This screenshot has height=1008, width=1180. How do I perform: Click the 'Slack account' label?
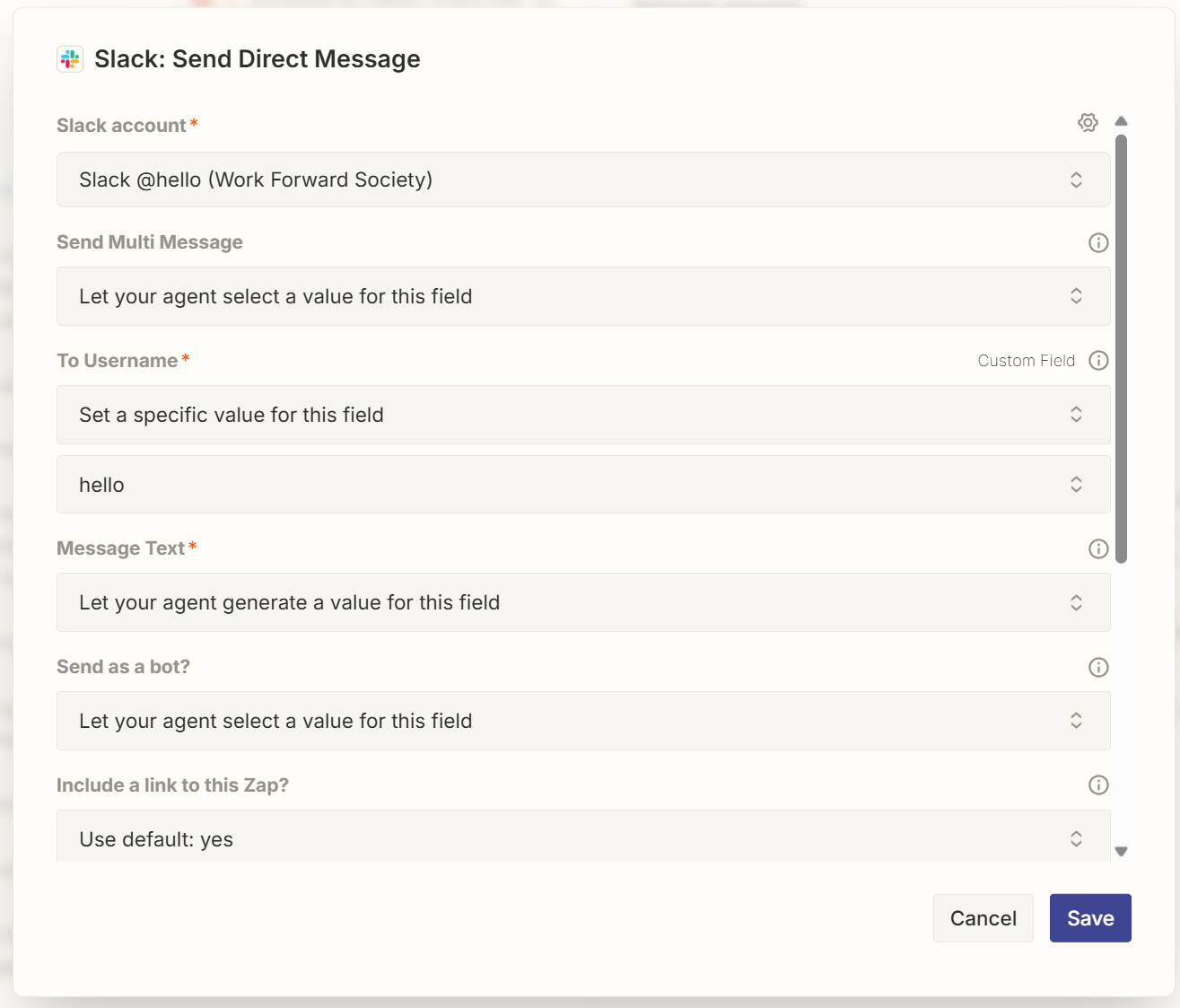click(x=121, y=126)
